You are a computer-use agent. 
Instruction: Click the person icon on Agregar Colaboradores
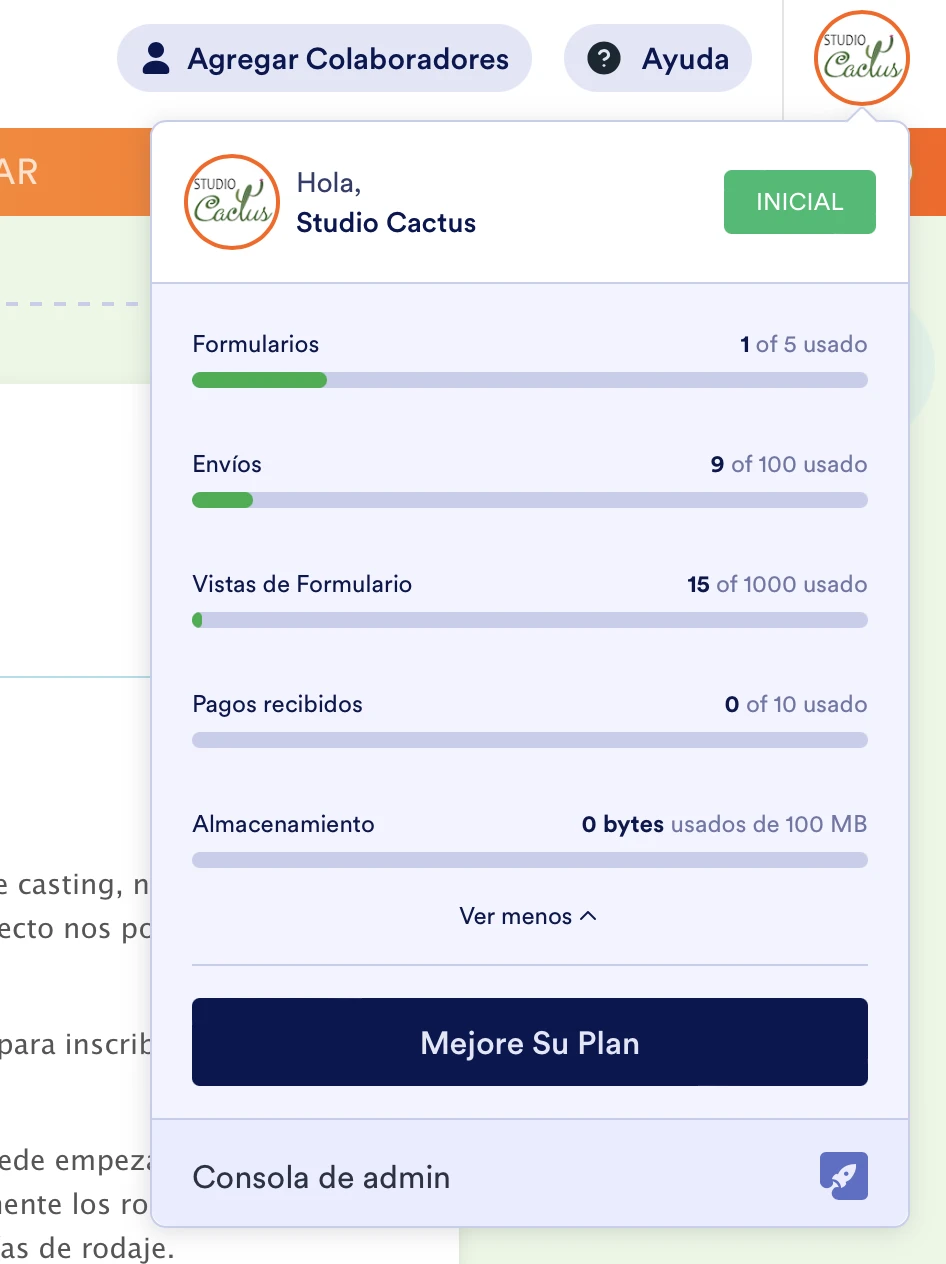coord(154,58)
